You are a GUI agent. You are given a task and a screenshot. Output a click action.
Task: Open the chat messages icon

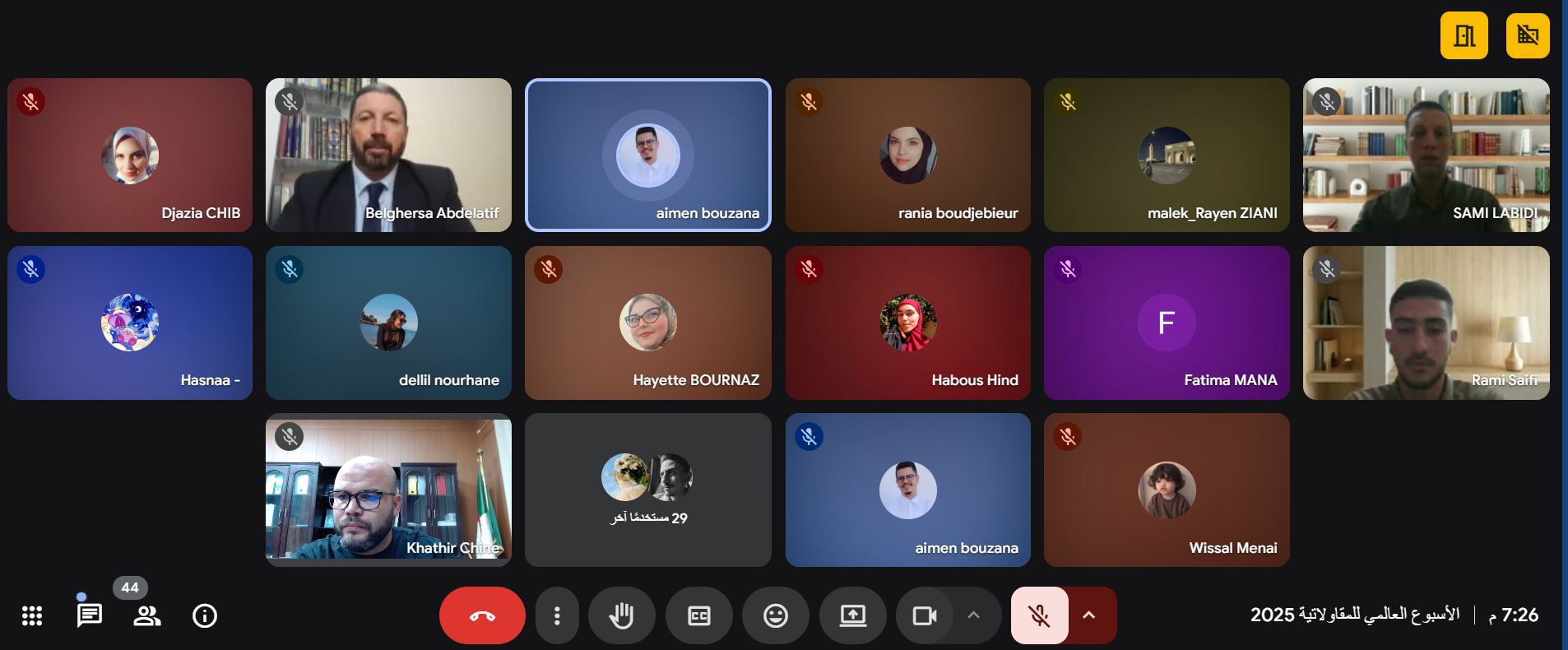coord(90,615)
